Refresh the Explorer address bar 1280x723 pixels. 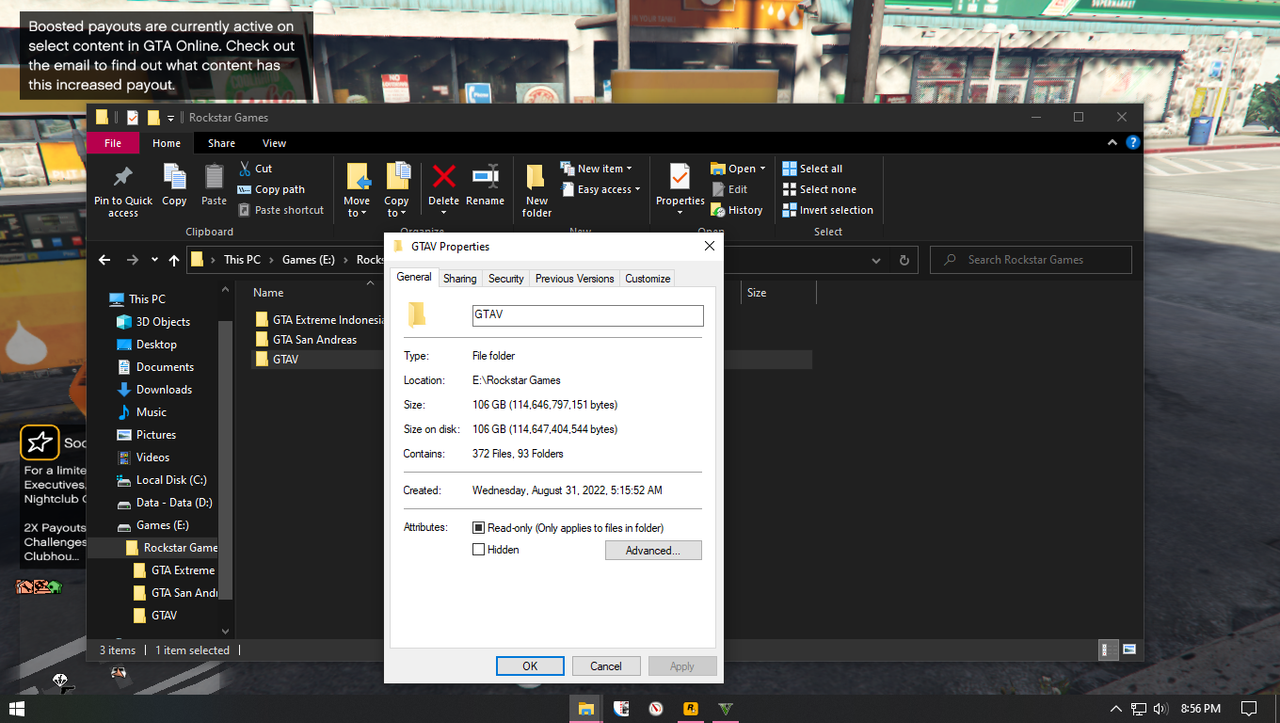pyautogui.click(x=904, y=260)
